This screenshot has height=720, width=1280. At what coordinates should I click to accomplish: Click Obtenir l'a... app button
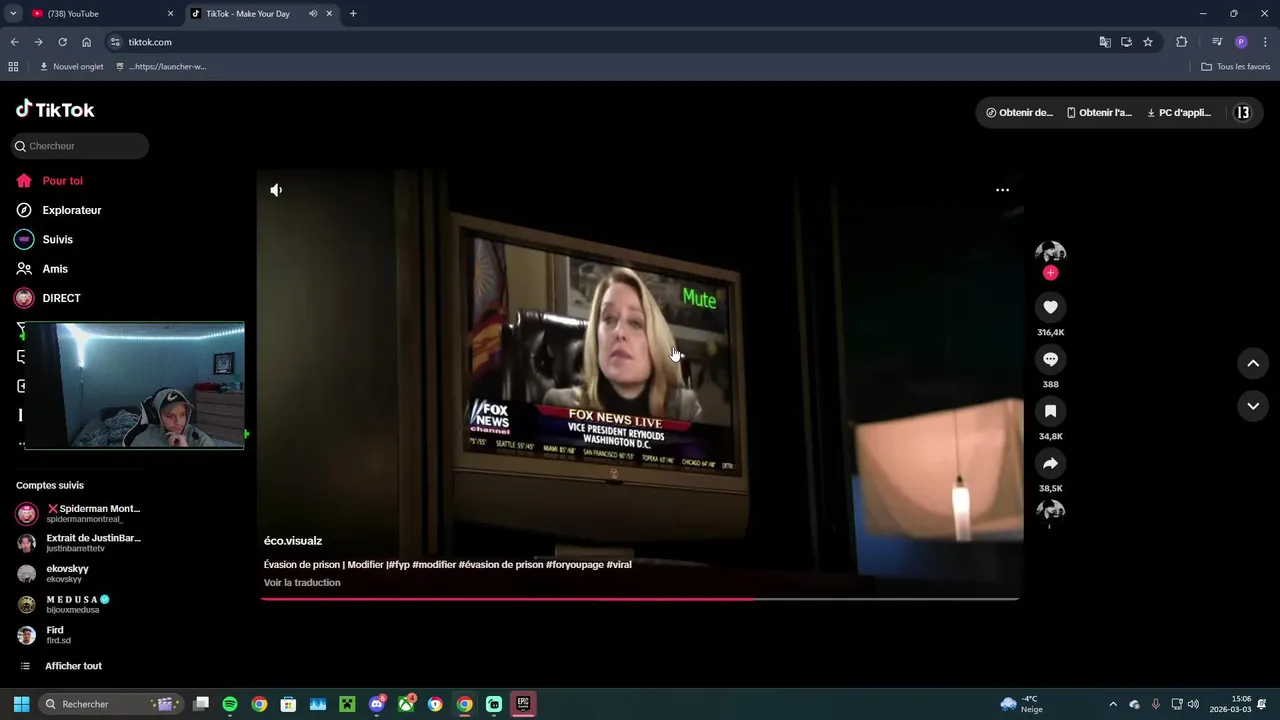1099,113
